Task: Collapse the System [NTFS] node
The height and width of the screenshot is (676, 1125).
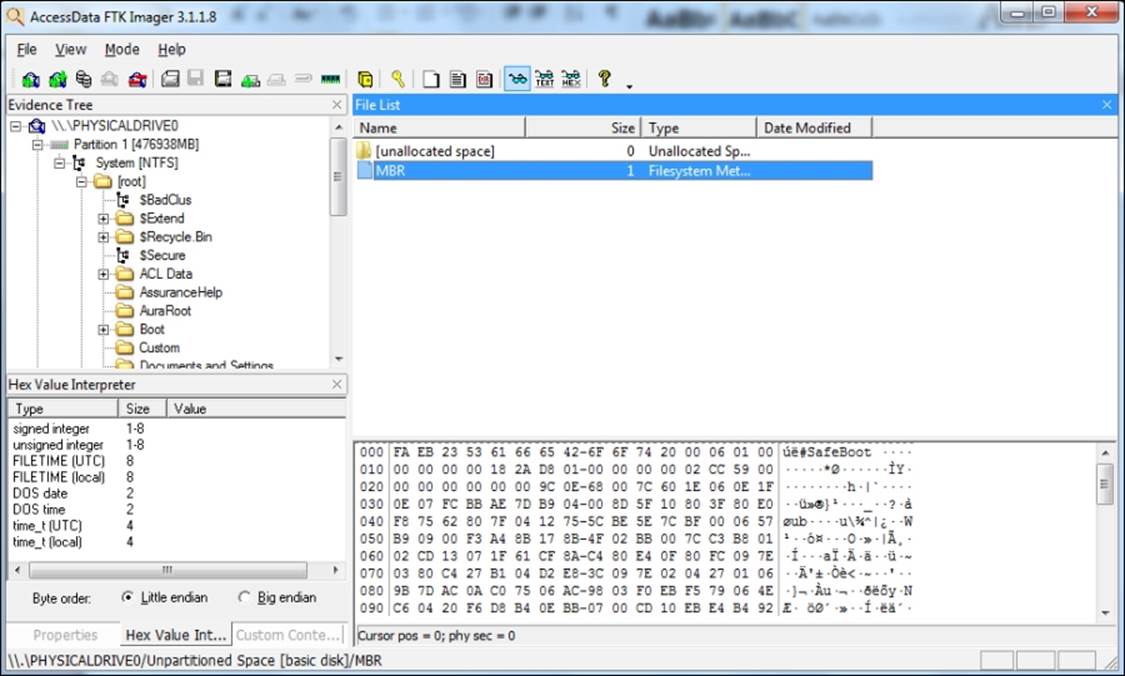Action: 60,163
